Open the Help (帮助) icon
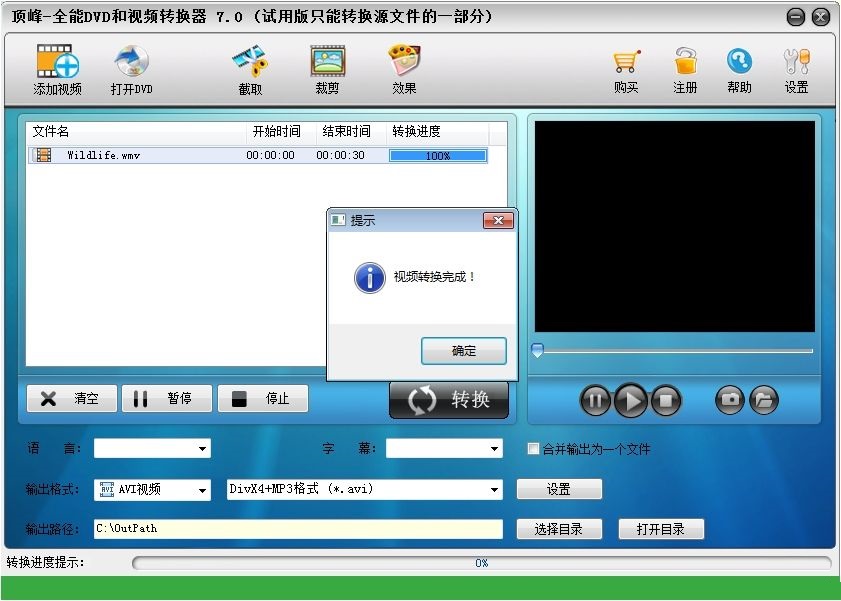Image resolution: width=841 pixels, height=601 pixels. (x=739, y=63)
